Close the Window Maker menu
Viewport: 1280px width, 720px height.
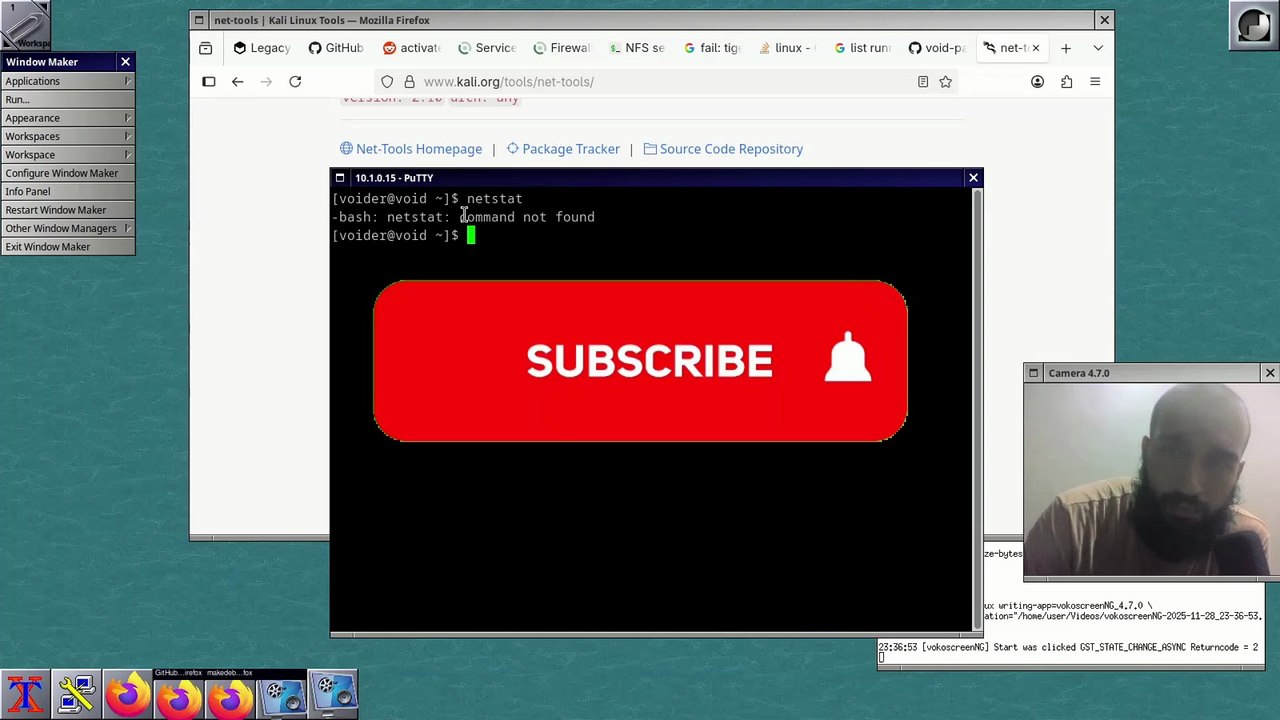[x=125, y=62]
